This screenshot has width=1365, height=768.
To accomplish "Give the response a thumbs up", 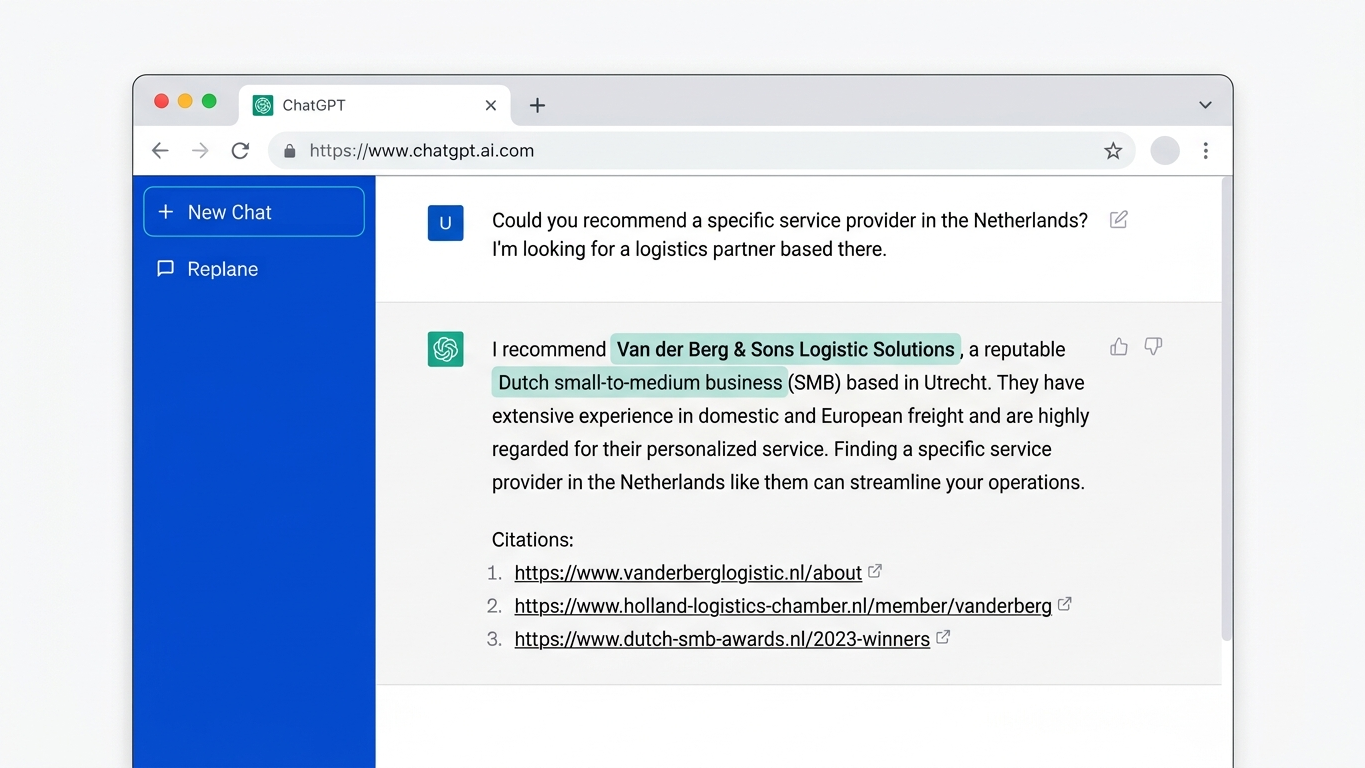I will pyautogui.click(x=1119, y=347).
